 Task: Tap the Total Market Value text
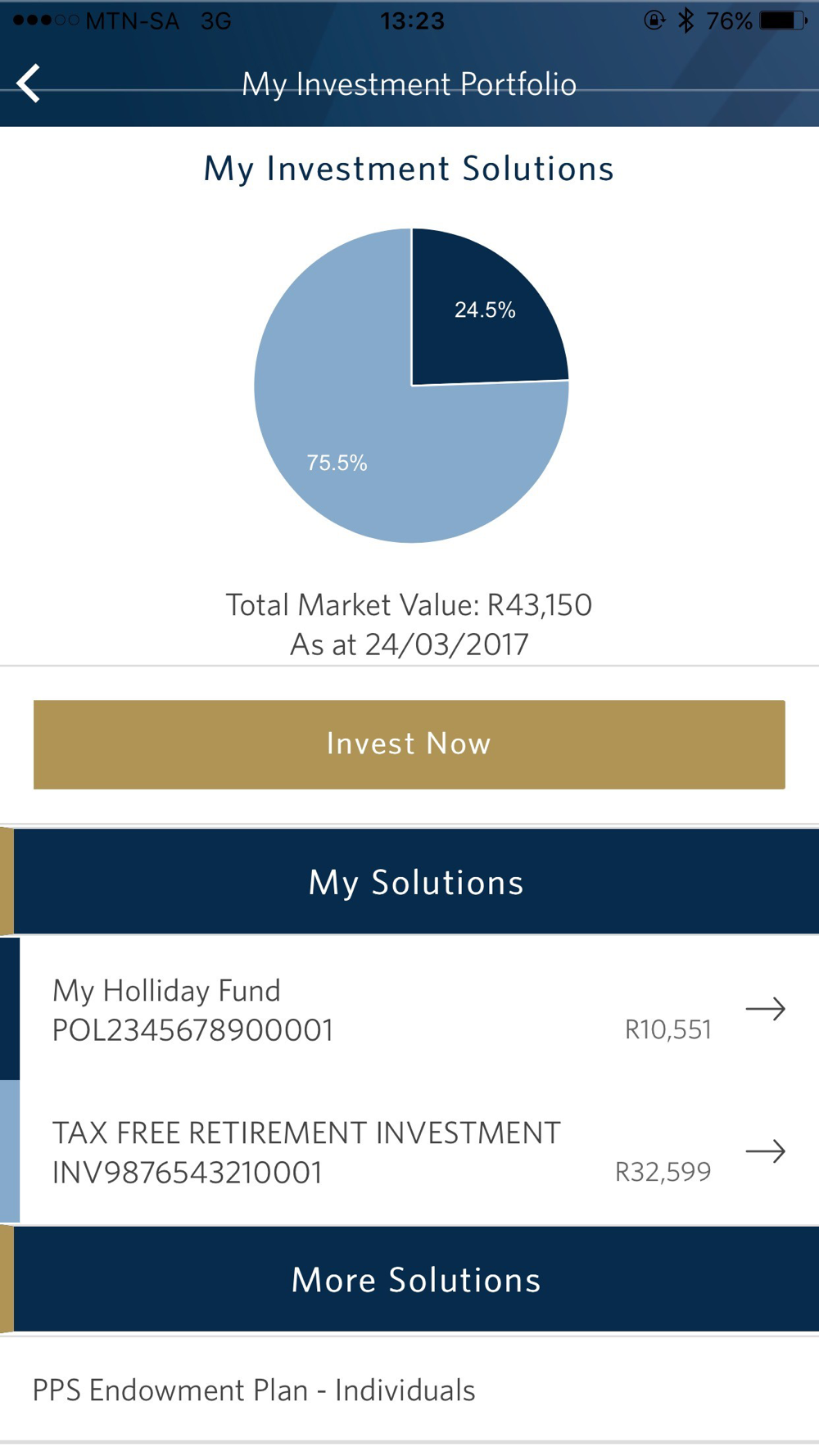(409, 605)
